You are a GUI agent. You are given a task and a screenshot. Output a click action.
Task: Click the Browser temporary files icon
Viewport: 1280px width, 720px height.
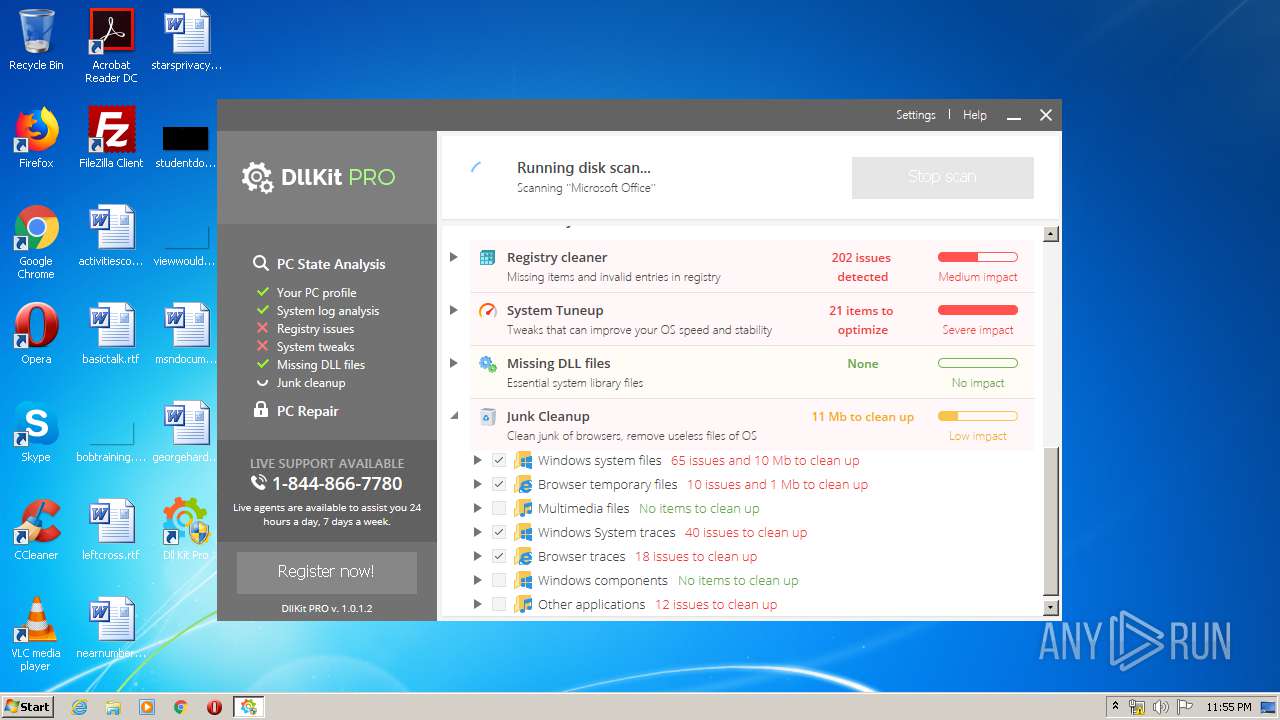click(523, 485)
